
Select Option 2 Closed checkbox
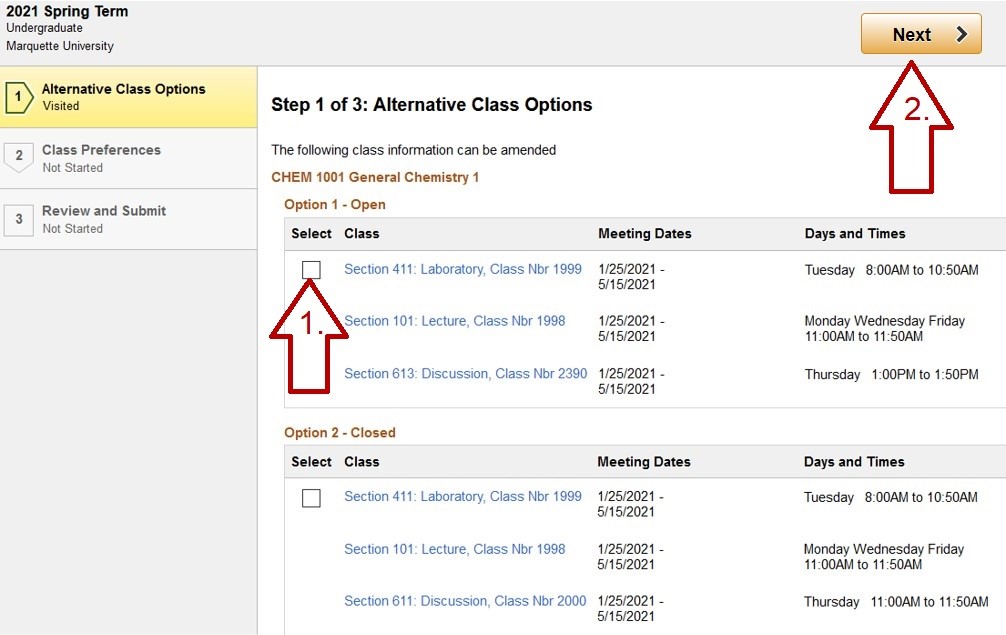point(311,498)
